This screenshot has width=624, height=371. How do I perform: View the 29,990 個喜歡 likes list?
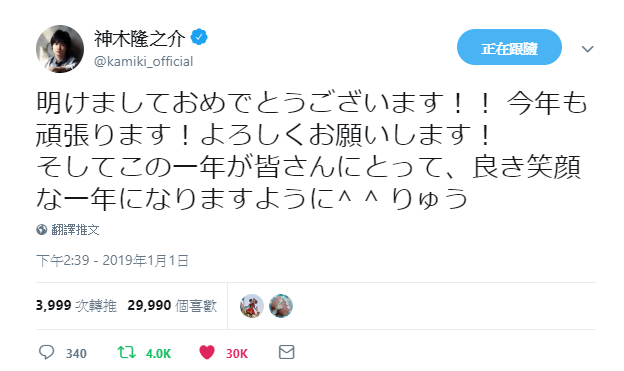pos(172,306)
